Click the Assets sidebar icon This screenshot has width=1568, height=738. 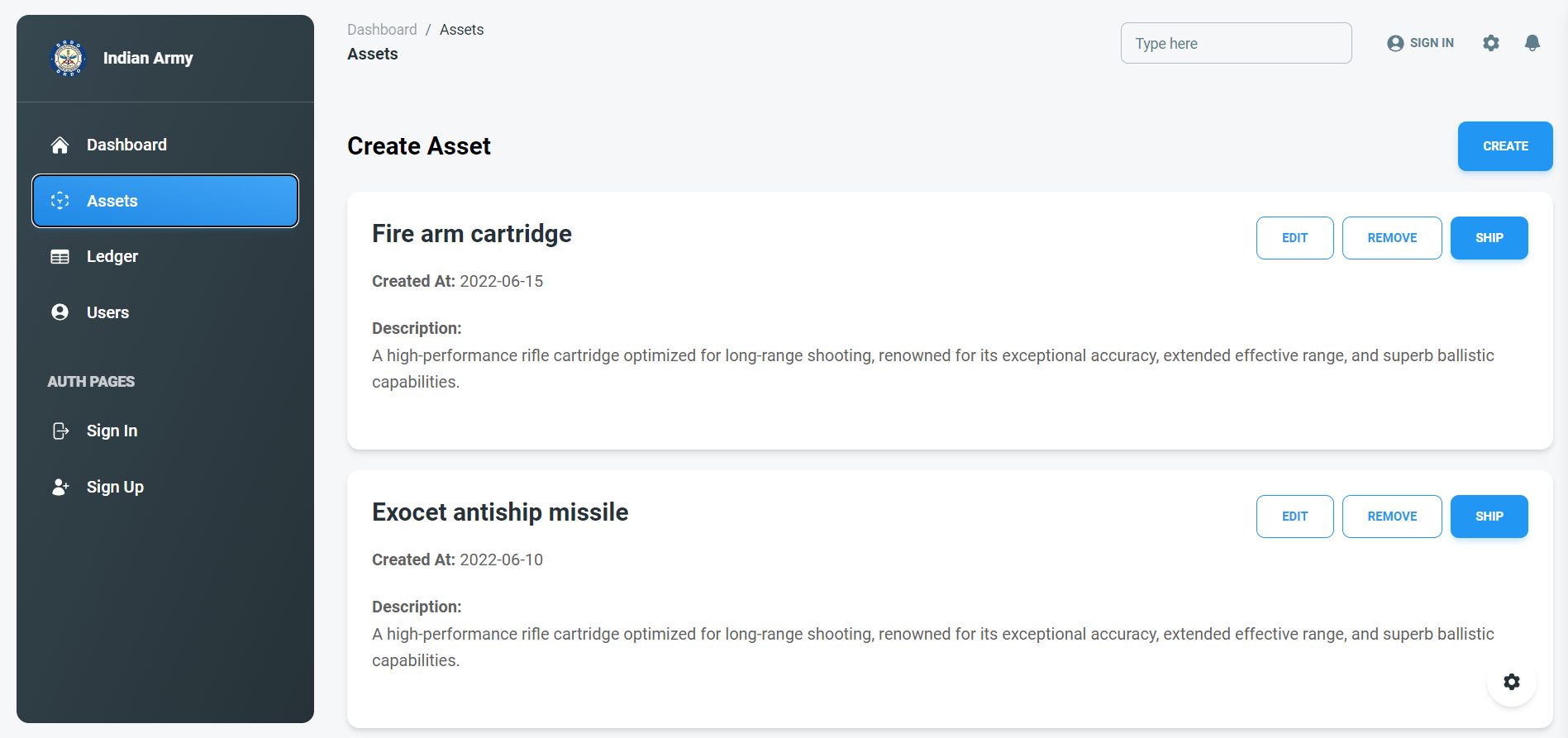pyautogui.click(x=60, y=201)
